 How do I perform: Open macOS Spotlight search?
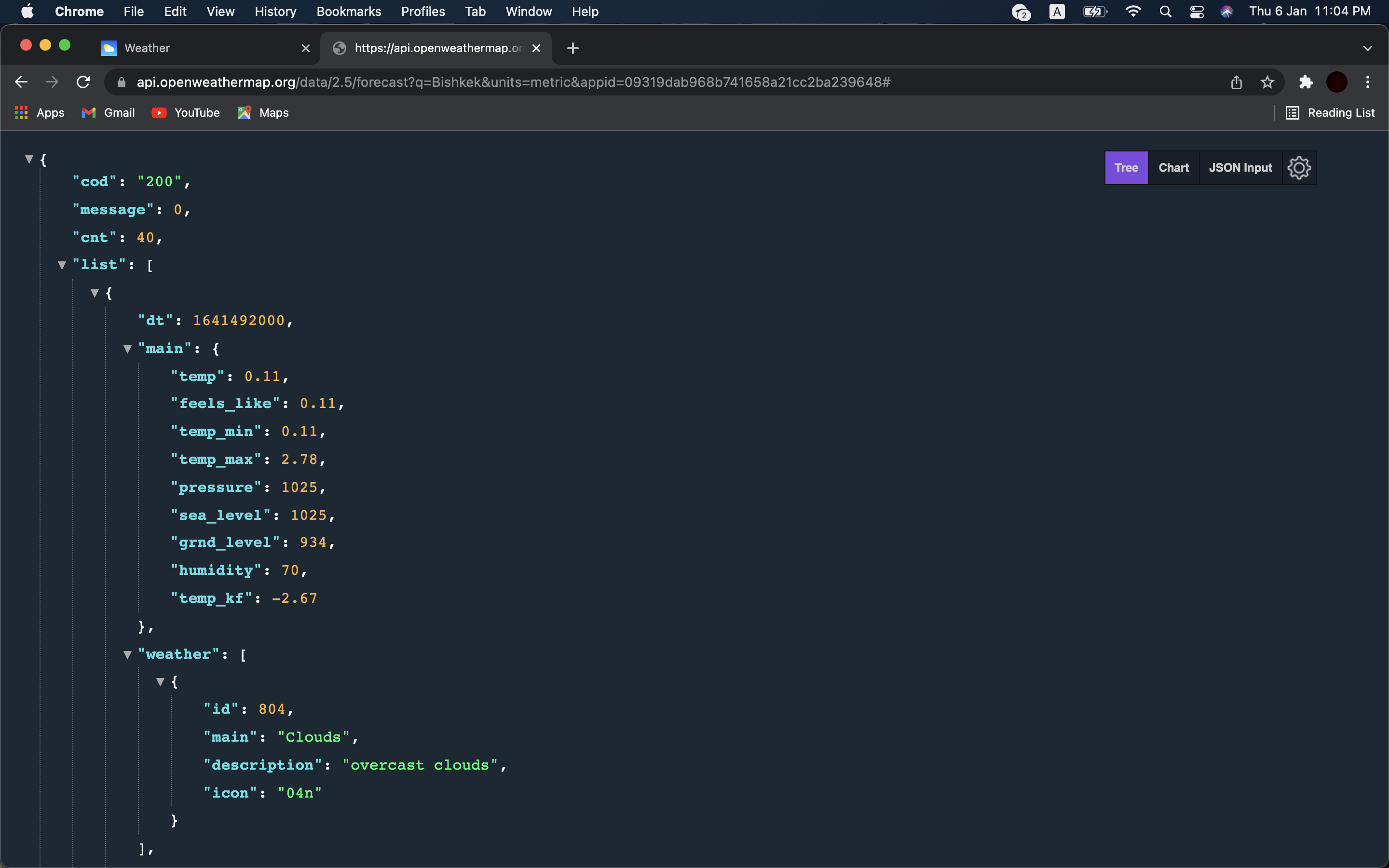(1165, 12)
